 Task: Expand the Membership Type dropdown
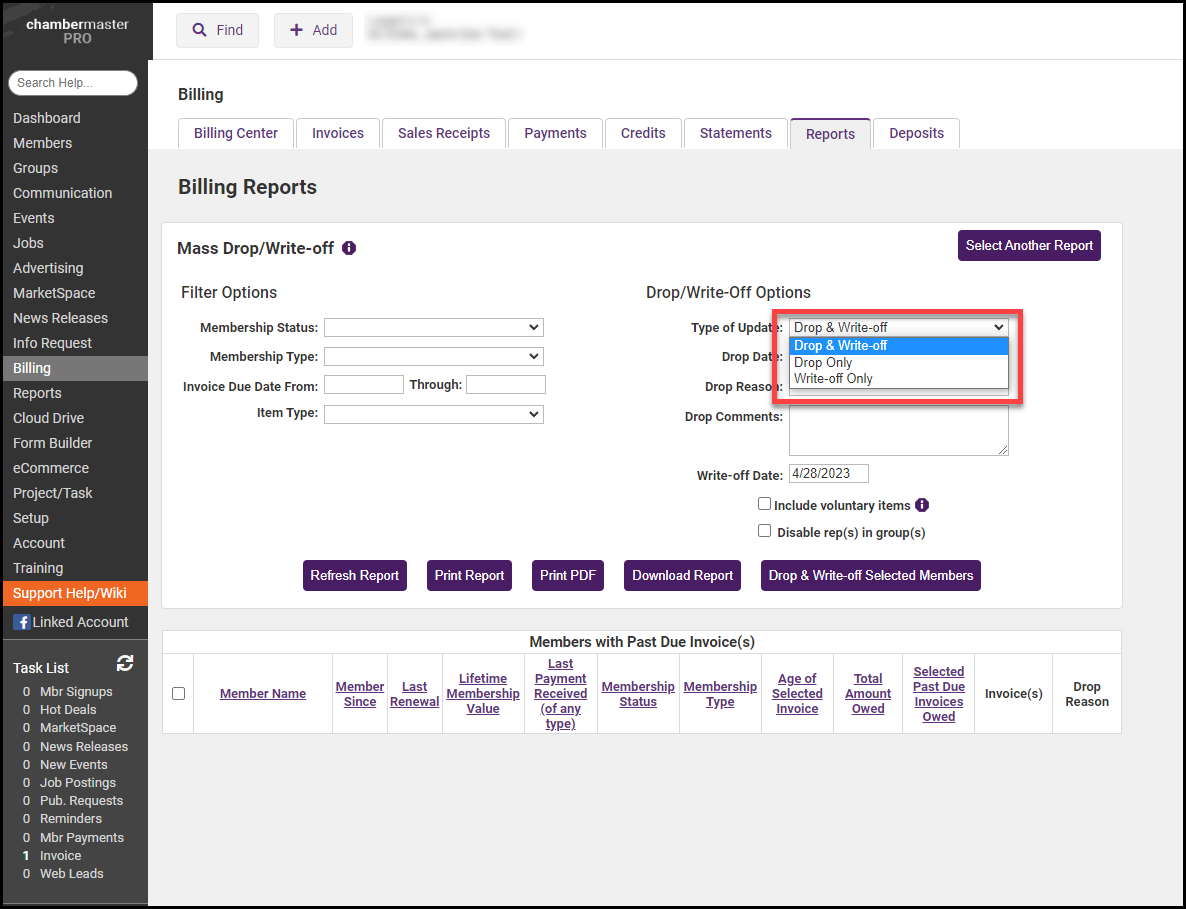[433, 356]
